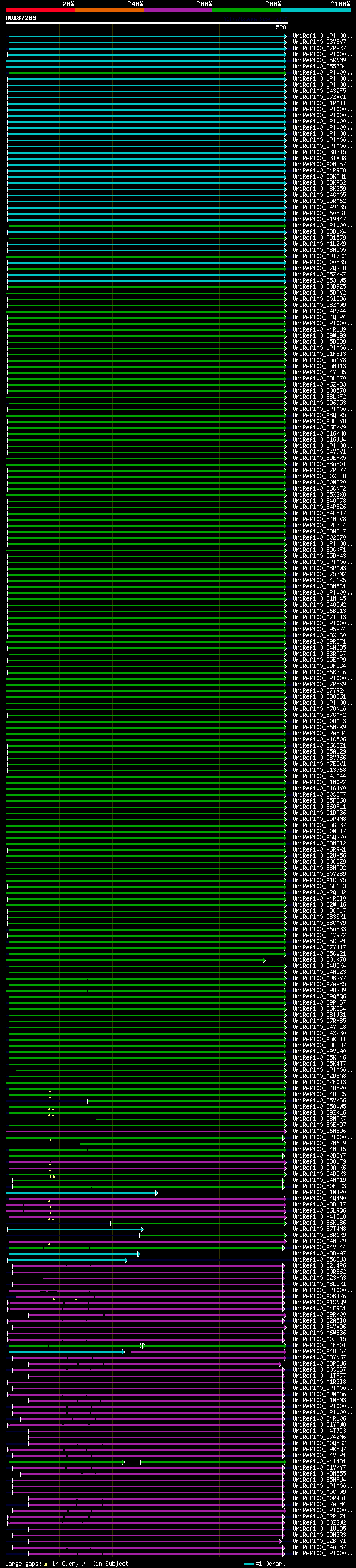Click hit label UniRef100_A0MQ57
This screenshot has width=356, height=1568.
tap(319, 164)
